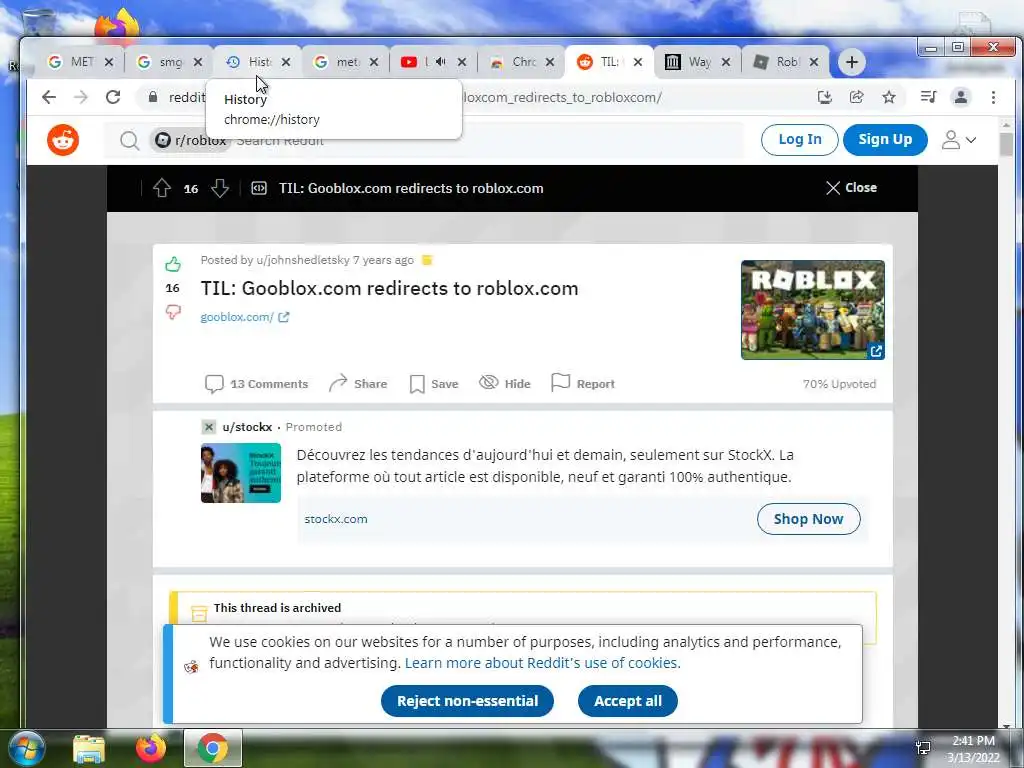Image resolution: width=1024 pixels, height=768 pixels.
Task: Click the Chrome taskbar icon
Action: point(212,748)
